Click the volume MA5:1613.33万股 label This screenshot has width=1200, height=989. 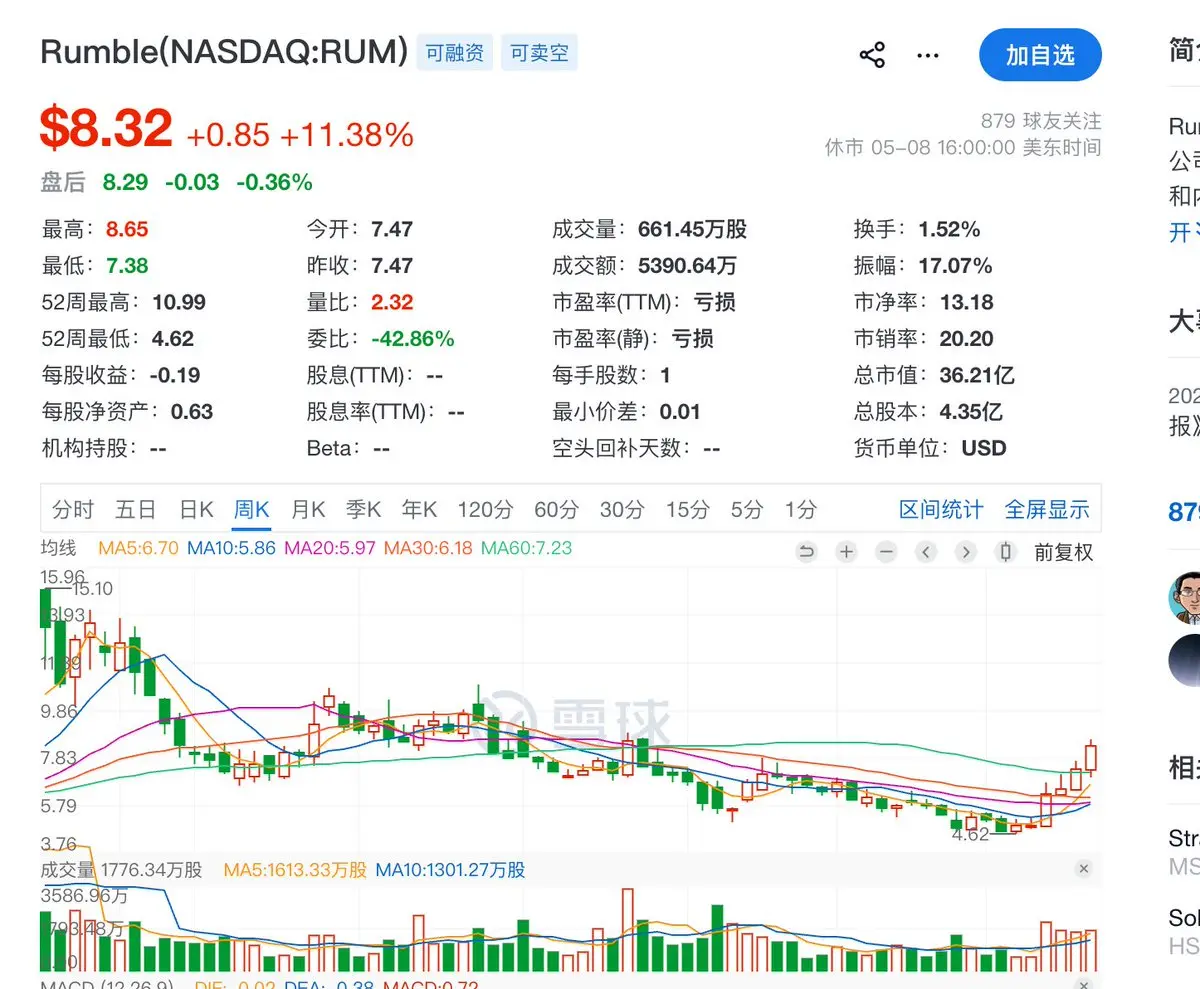point(295,870)
